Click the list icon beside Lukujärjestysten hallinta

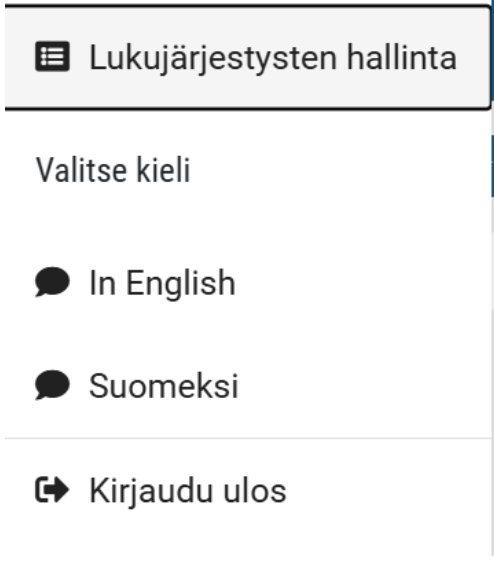(52, 57)
